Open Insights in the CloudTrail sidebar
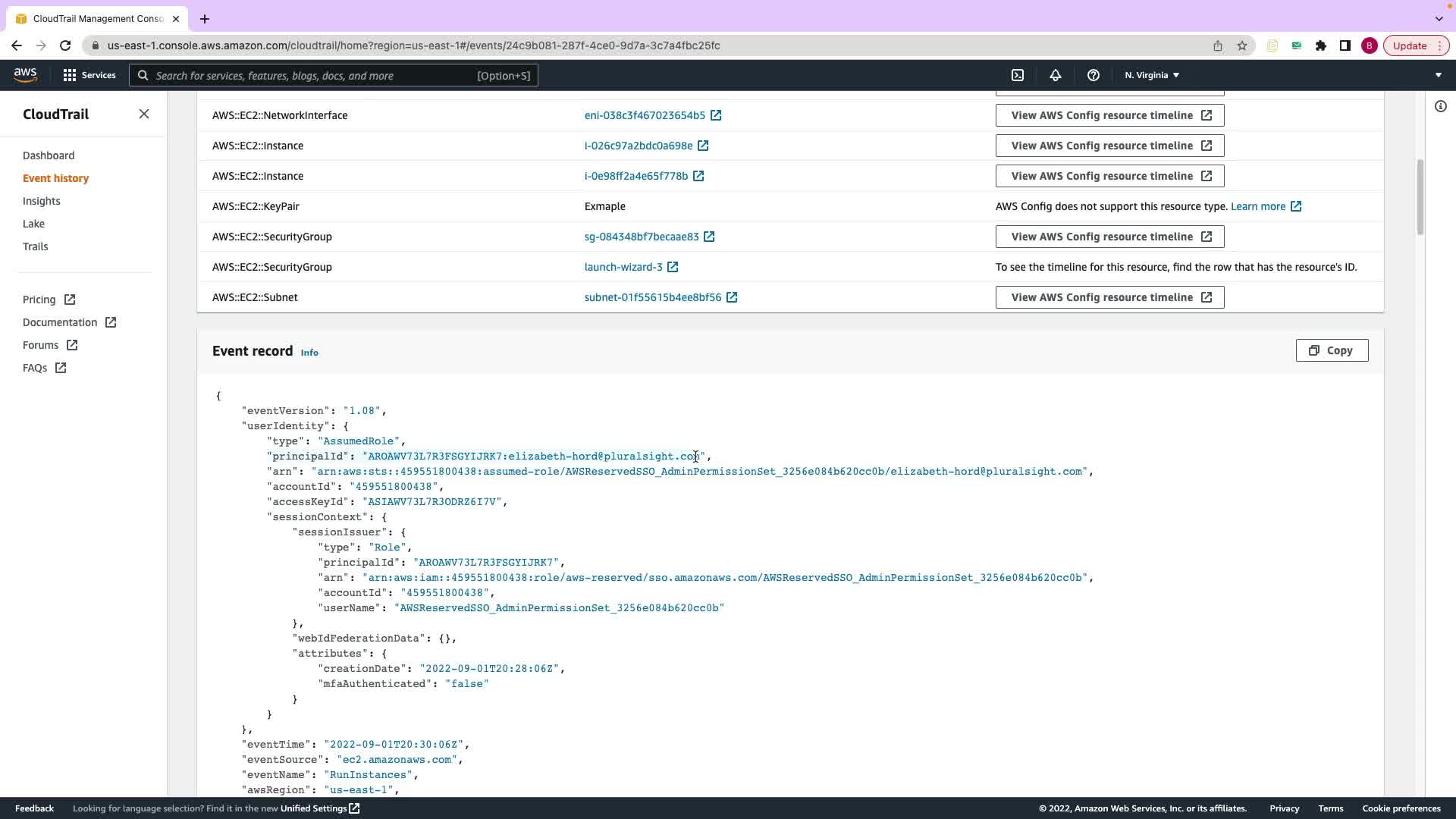This screenshot has height=819, width=1456. click(x=41, y=201)
